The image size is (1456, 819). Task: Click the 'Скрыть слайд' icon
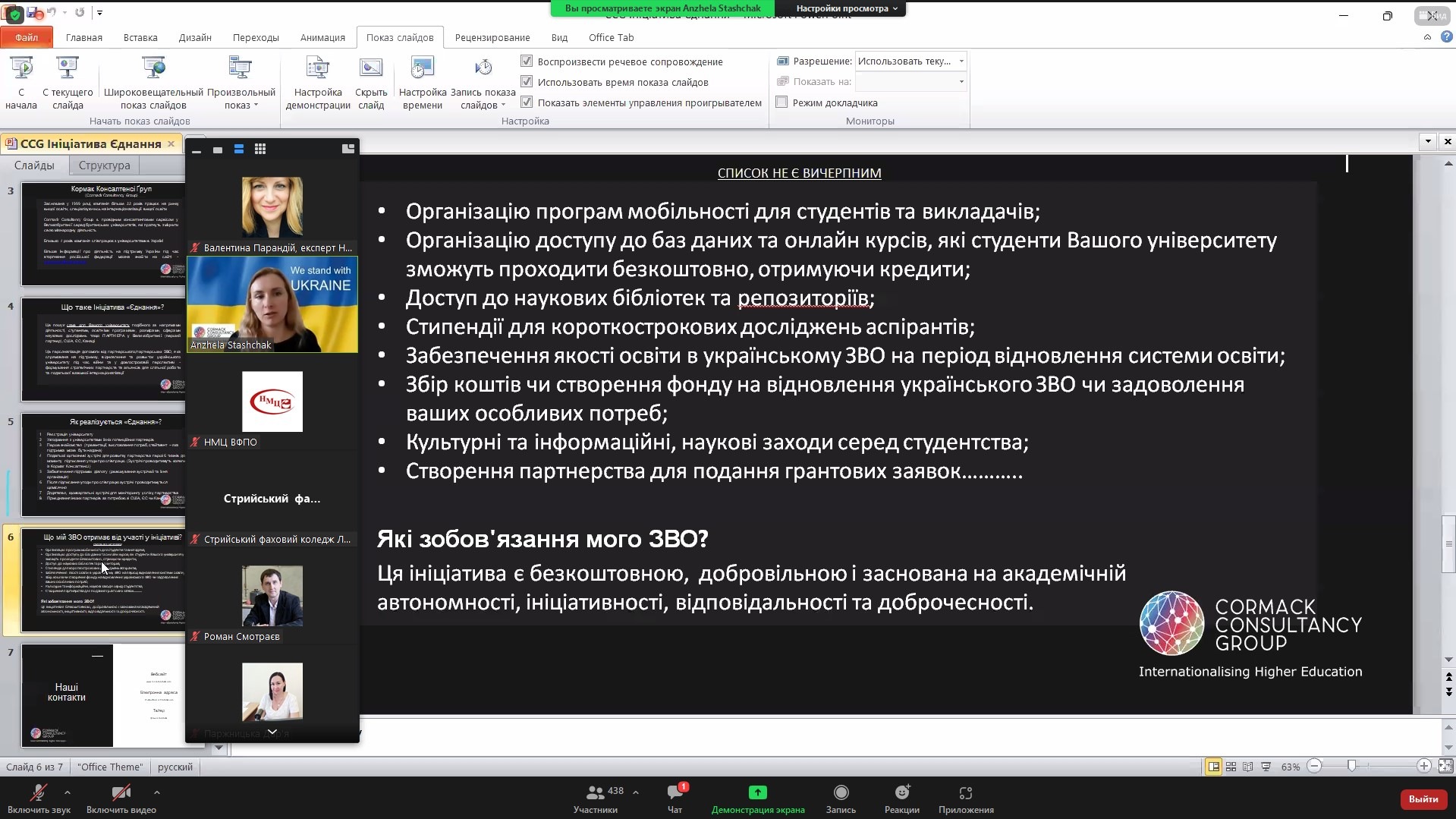(x=371, y=70)
